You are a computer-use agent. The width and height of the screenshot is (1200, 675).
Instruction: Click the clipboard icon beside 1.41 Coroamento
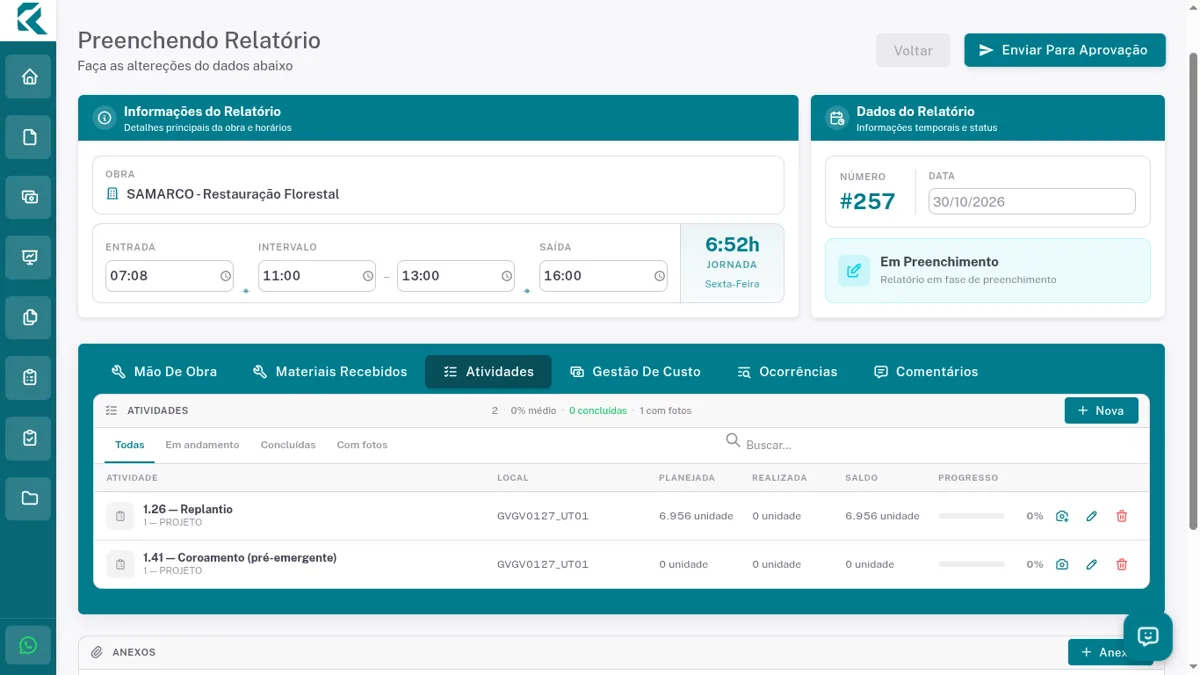pos(120,564)
